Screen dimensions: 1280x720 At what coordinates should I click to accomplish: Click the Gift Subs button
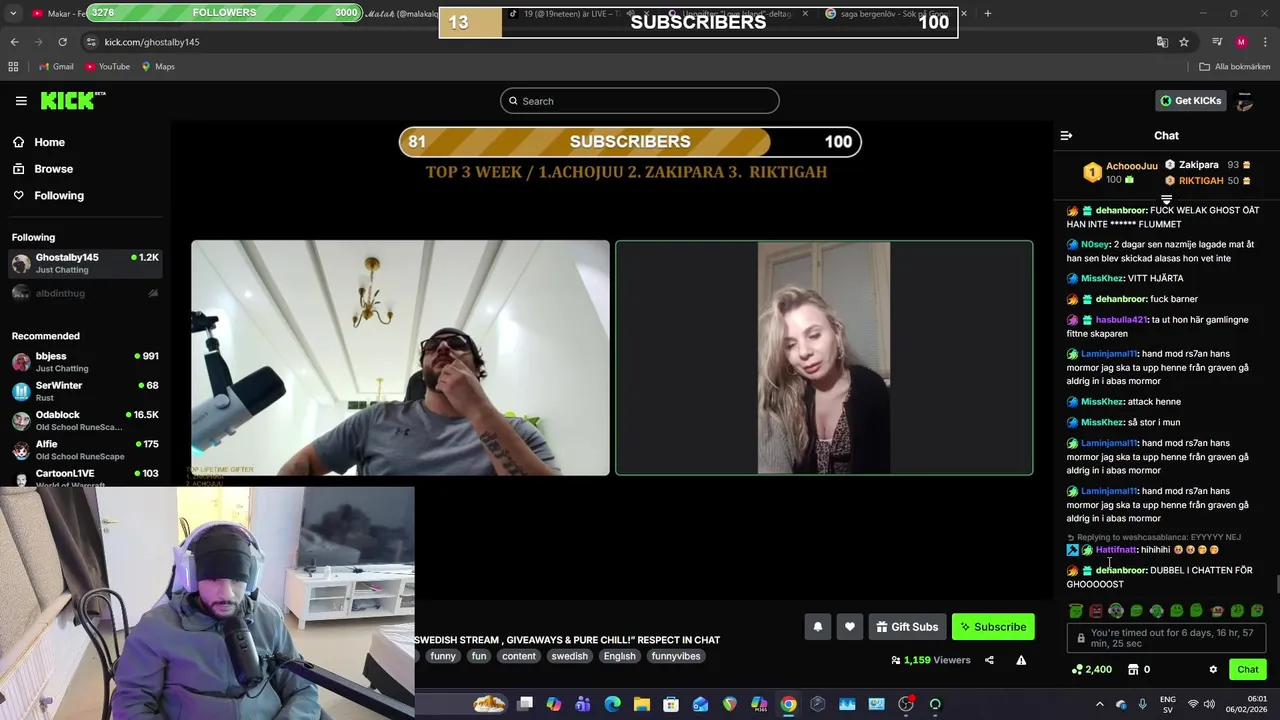tap(907, 627)
